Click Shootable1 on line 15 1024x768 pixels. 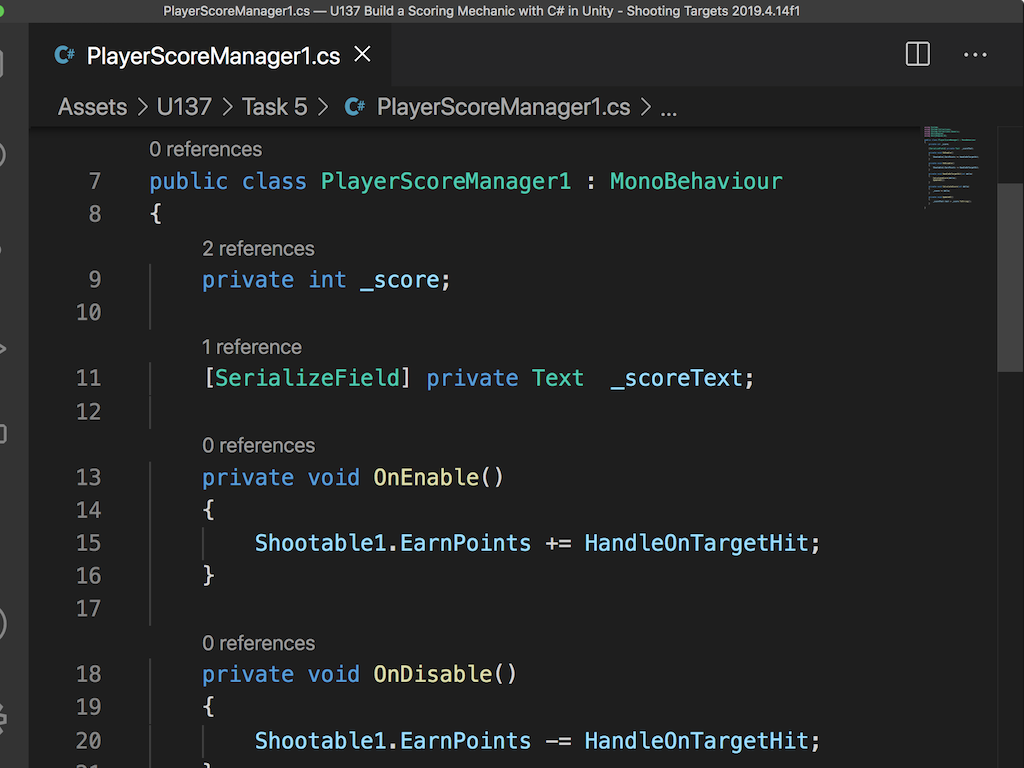pos(320,543)
